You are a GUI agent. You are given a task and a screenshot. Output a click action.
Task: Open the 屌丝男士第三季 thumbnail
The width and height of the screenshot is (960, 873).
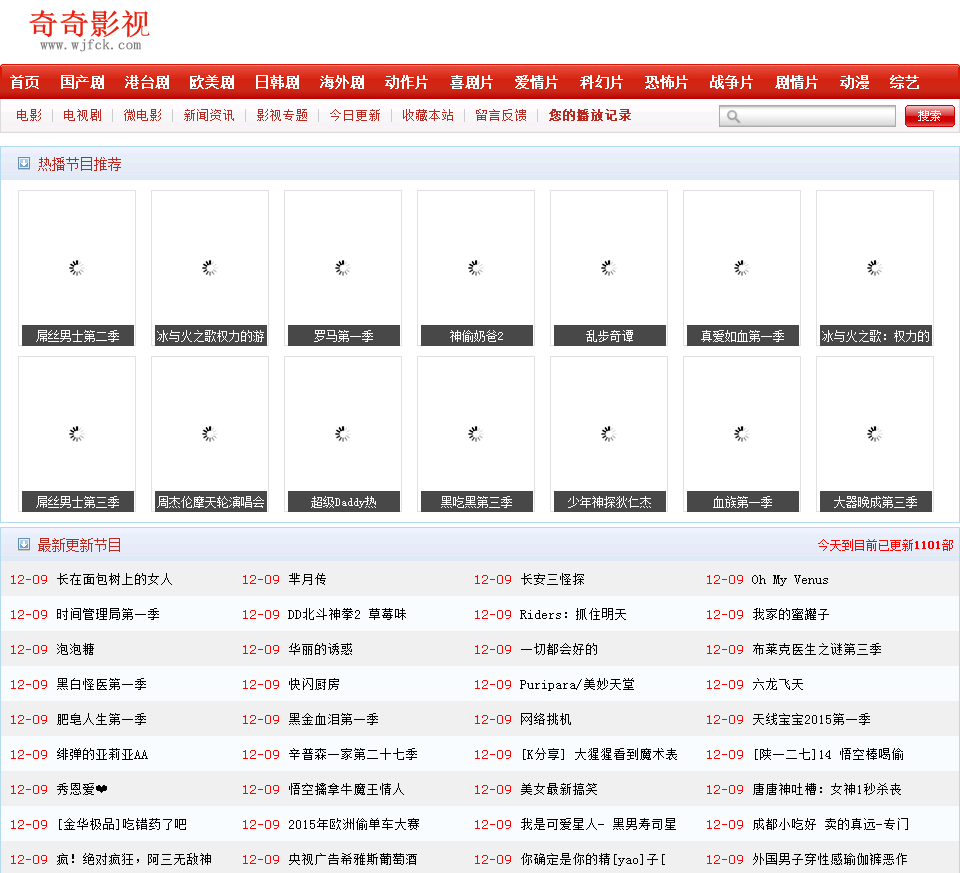(77, 435)
